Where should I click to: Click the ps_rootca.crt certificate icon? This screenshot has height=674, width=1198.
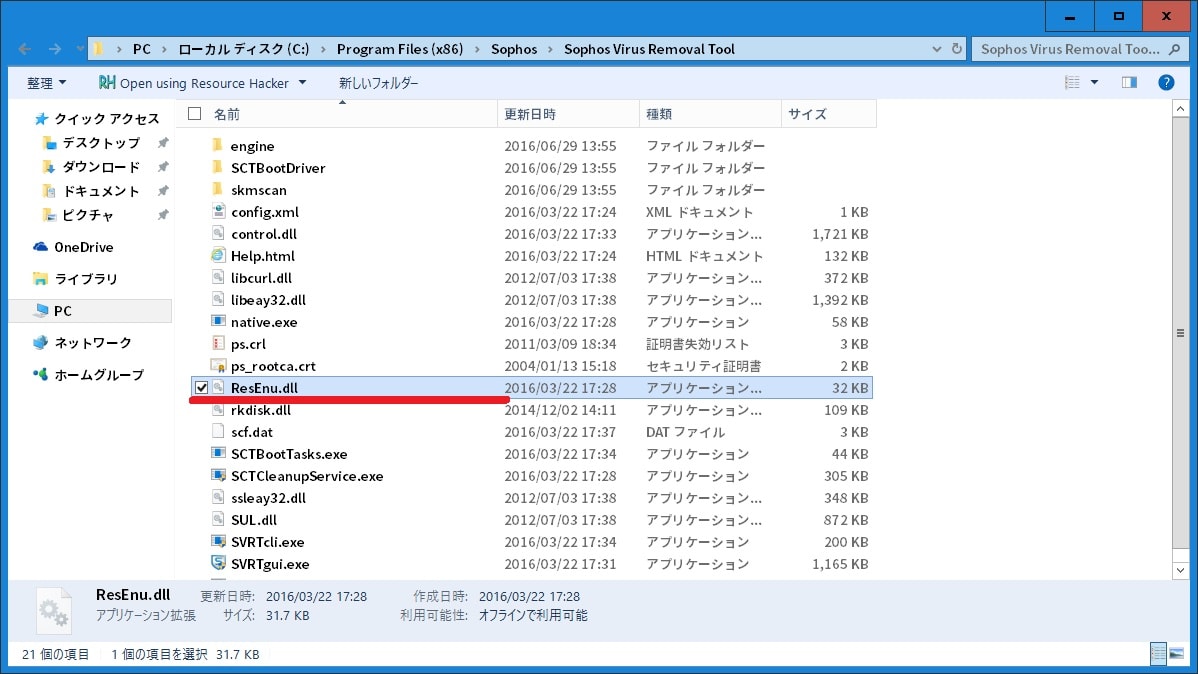[219, 366]
